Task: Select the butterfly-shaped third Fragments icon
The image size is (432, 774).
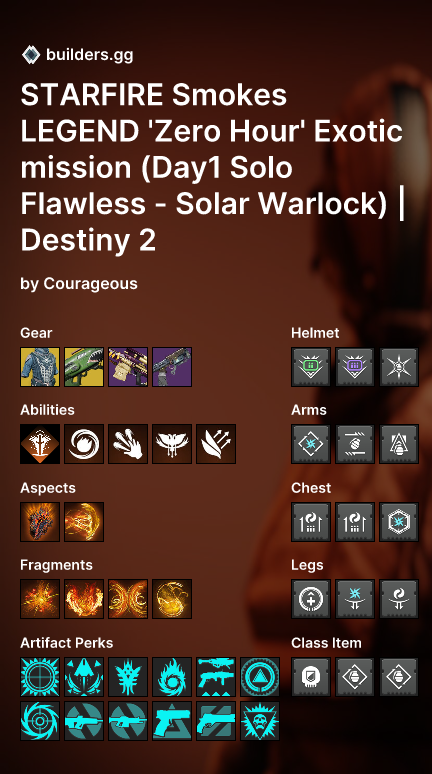Action: point(128,599)
